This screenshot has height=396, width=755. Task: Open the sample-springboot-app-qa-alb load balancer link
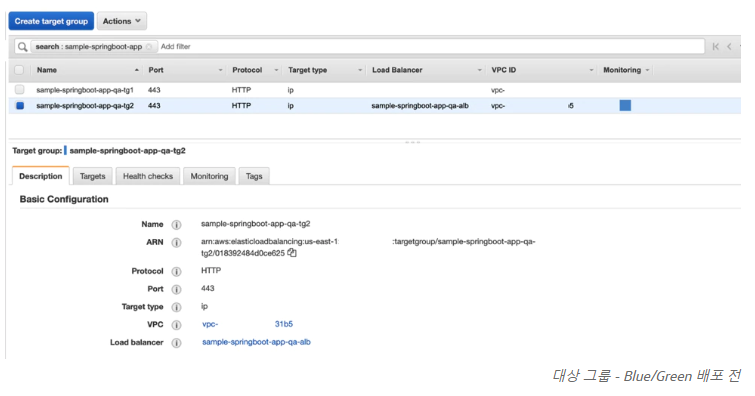(x=256, y=342)
